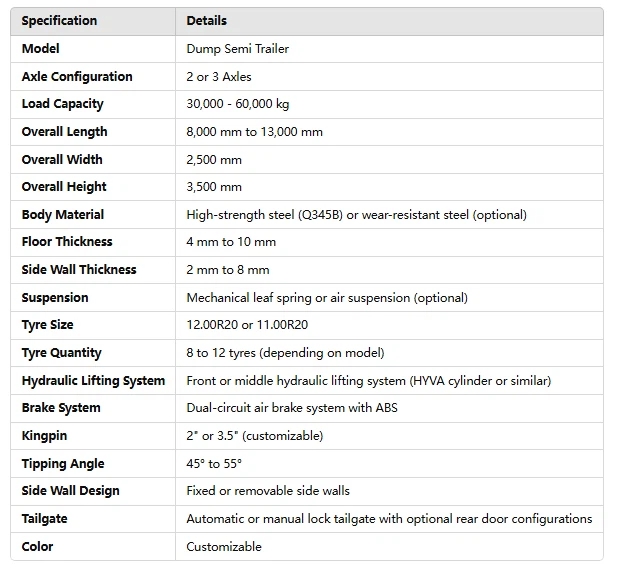617x574 pixels.
Task: Select the "45° to 55°" tipping angle
Action: coord(214,464)
